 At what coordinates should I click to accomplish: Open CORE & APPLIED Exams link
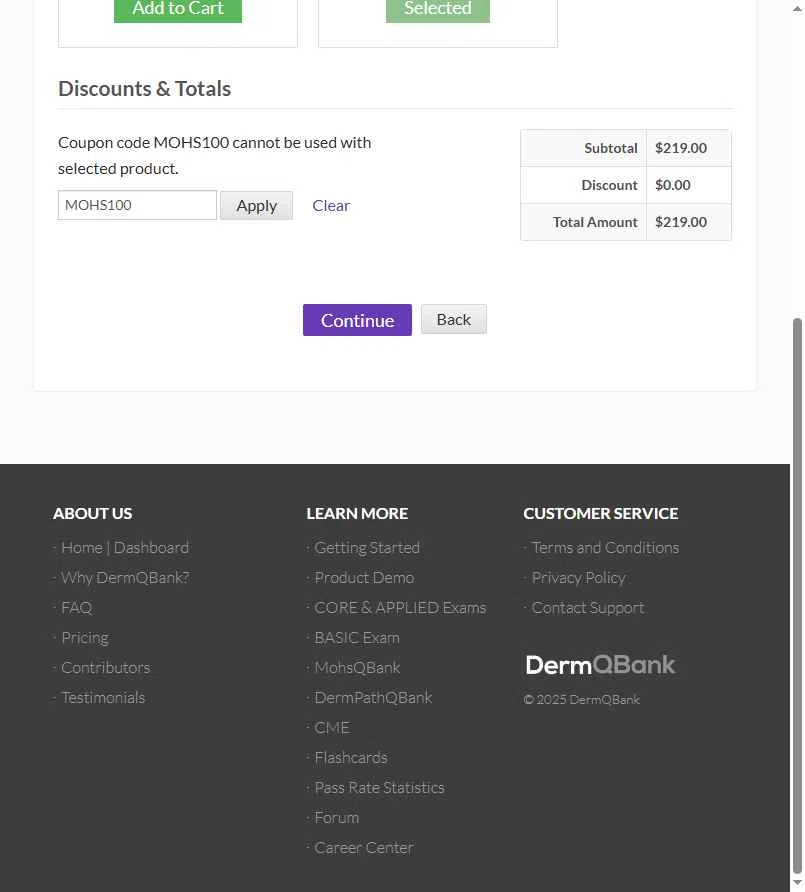401,608
